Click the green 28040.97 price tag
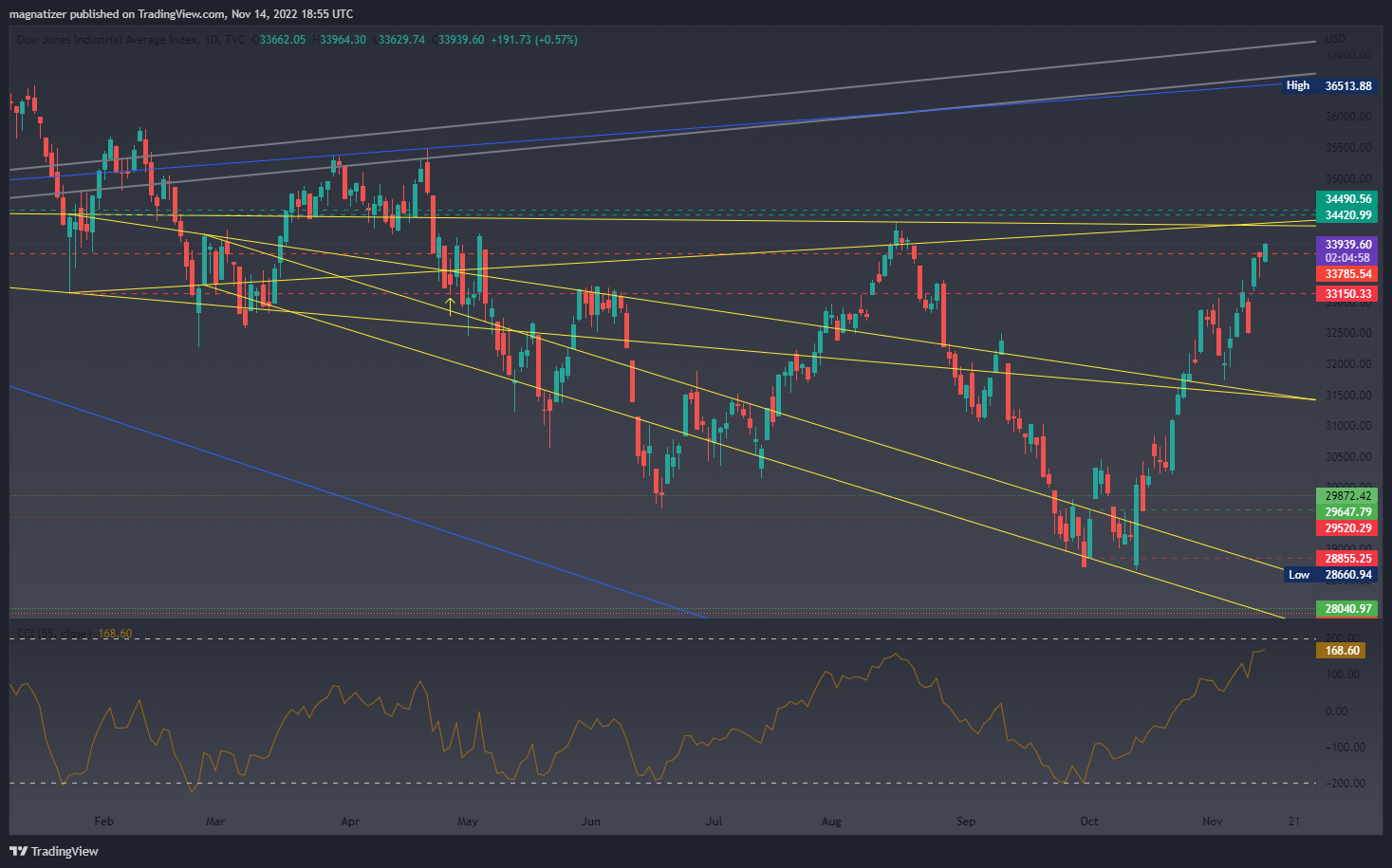This screenshot has width=1392, height=868. tap(1347, 609)
